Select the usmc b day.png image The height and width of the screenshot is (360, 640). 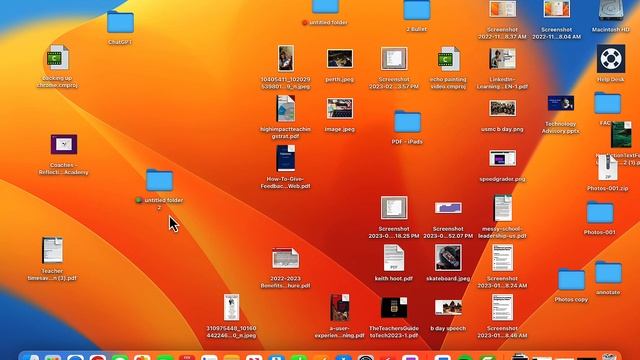click(x=502, y=109)
